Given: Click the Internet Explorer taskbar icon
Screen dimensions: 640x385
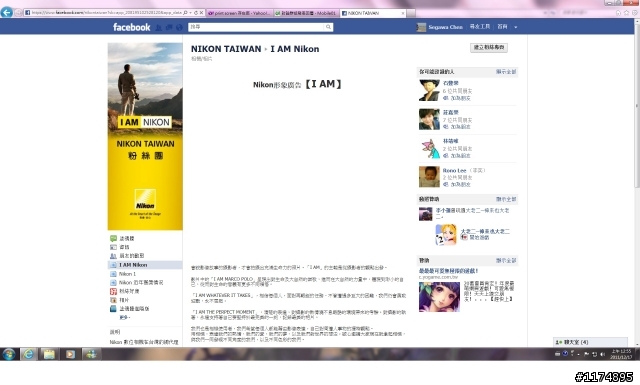Looking at the screenshot, I should [28, 354].
